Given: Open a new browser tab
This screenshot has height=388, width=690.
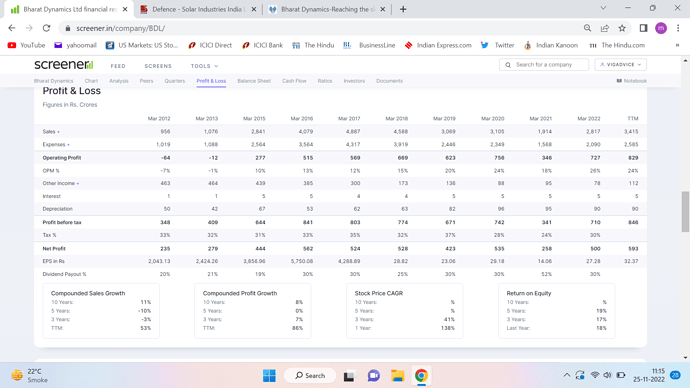Looking at the screenshot, I should tap(403, 9).
